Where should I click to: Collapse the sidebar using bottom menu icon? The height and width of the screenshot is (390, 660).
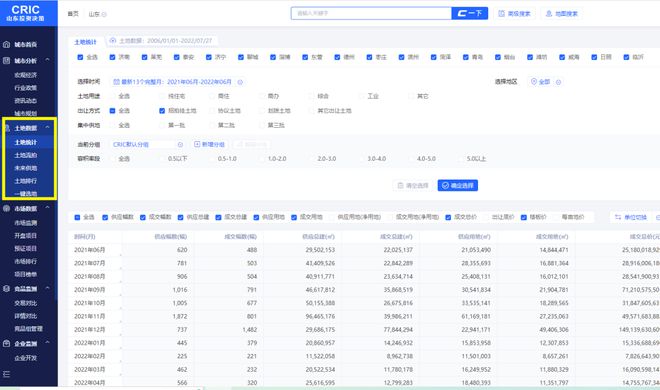click(x=6, y=374)
